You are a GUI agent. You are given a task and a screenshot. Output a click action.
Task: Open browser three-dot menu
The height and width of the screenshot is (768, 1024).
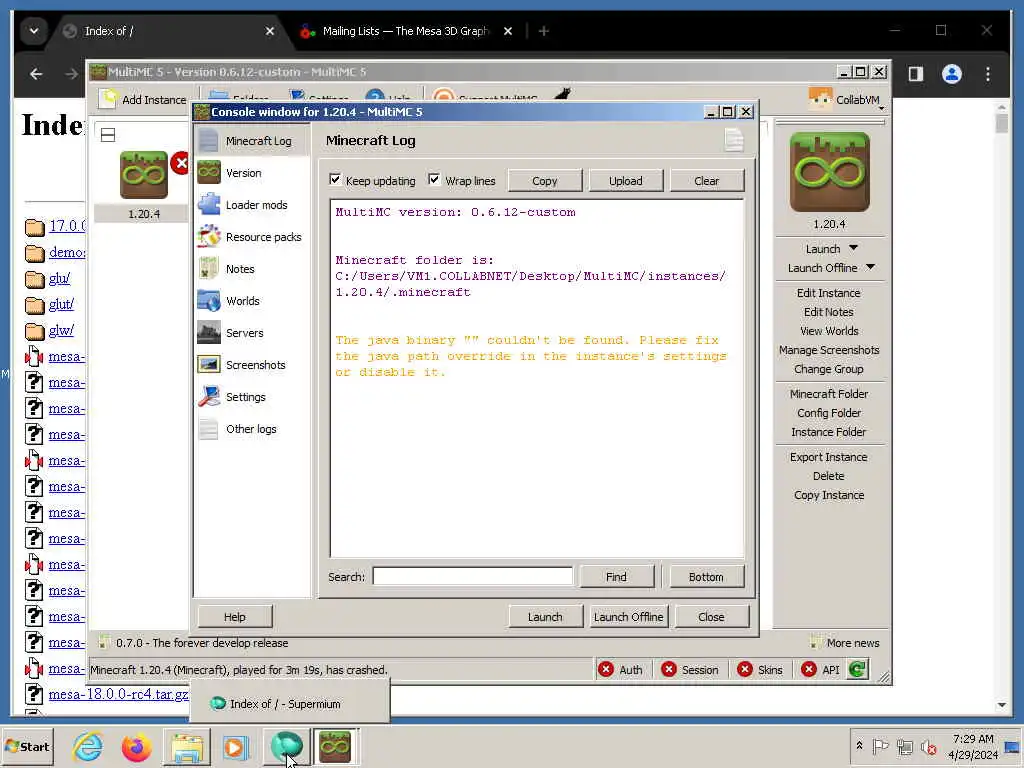[x=987, y=74]
